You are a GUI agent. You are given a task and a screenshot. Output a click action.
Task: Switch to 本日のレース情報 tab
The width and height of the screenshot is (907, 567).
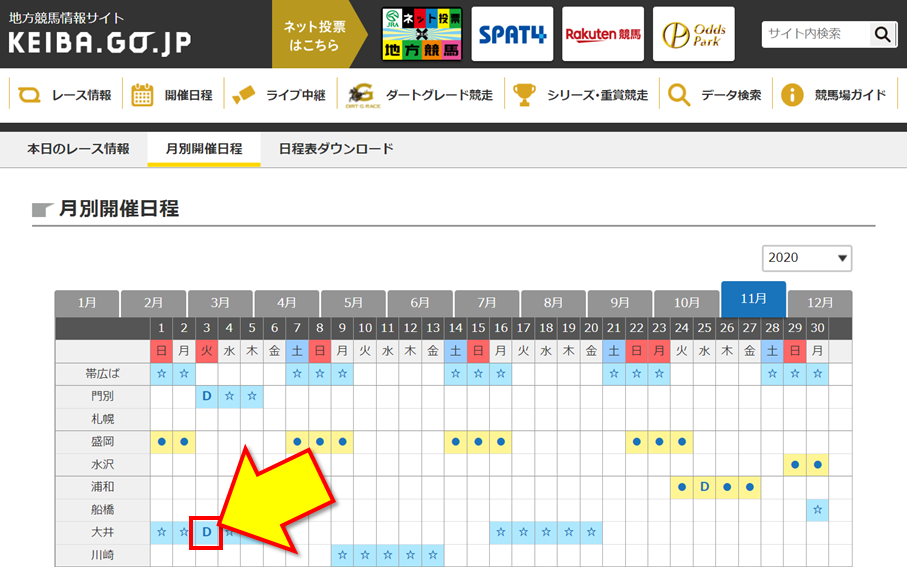point(78,149)
